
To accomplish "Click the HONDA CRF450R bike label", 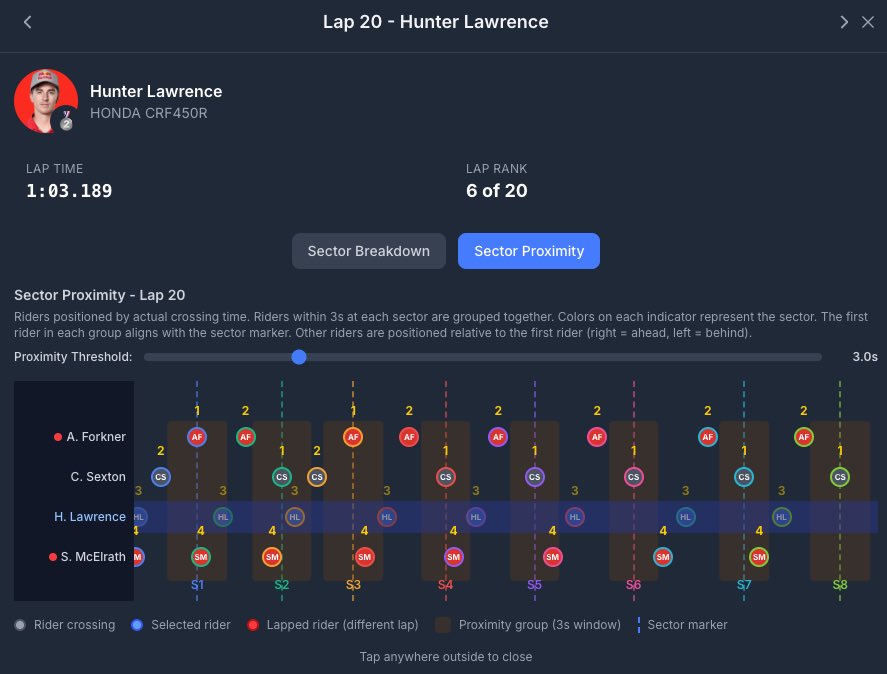I will click(149, 113).
